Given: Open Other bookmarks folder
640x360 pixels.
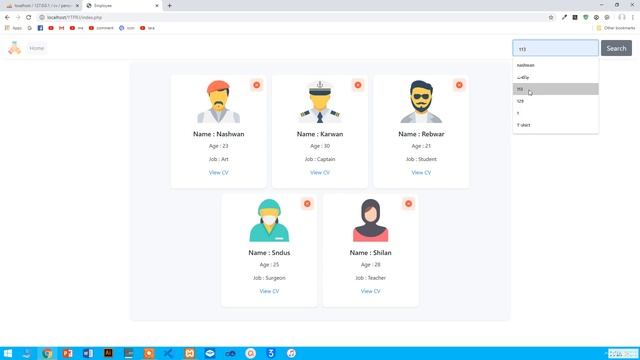Looking at the screenshot, I should [x=616, y=28].
